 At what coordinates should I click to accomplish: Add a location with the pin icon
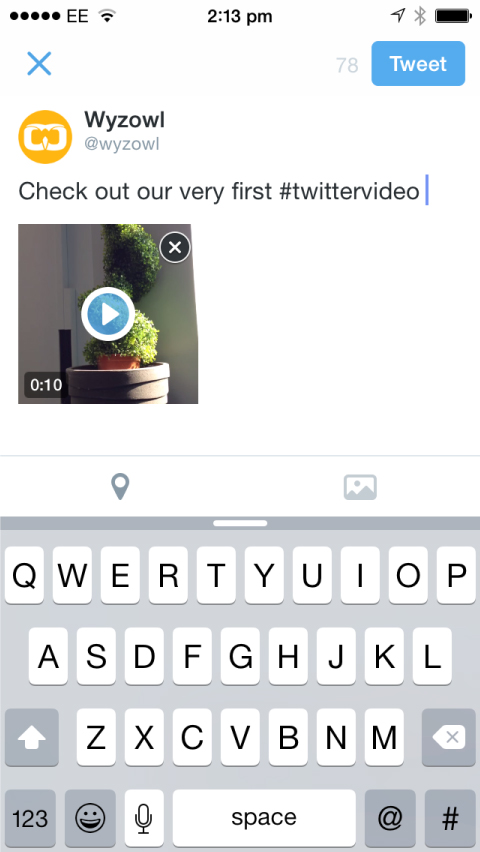tap(120, 486)
